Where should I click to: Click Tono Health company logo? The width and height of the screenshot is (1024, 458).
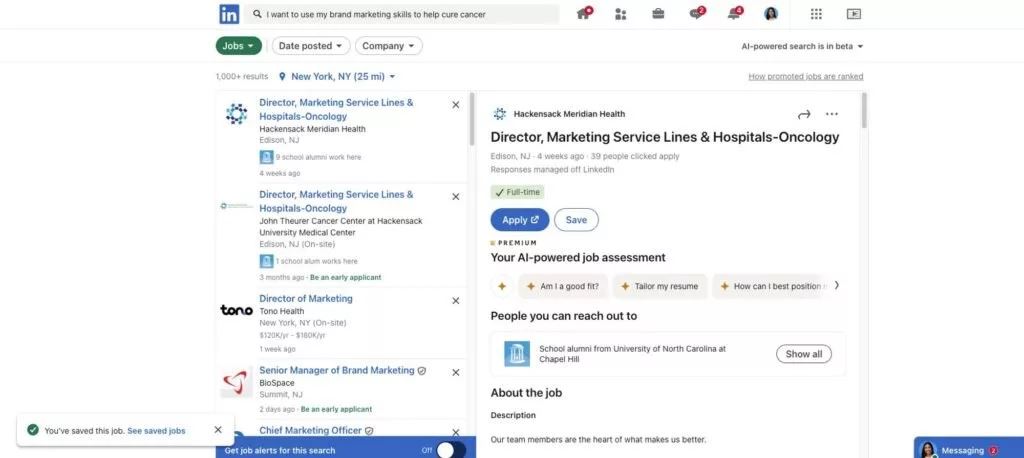coord(236,310)
